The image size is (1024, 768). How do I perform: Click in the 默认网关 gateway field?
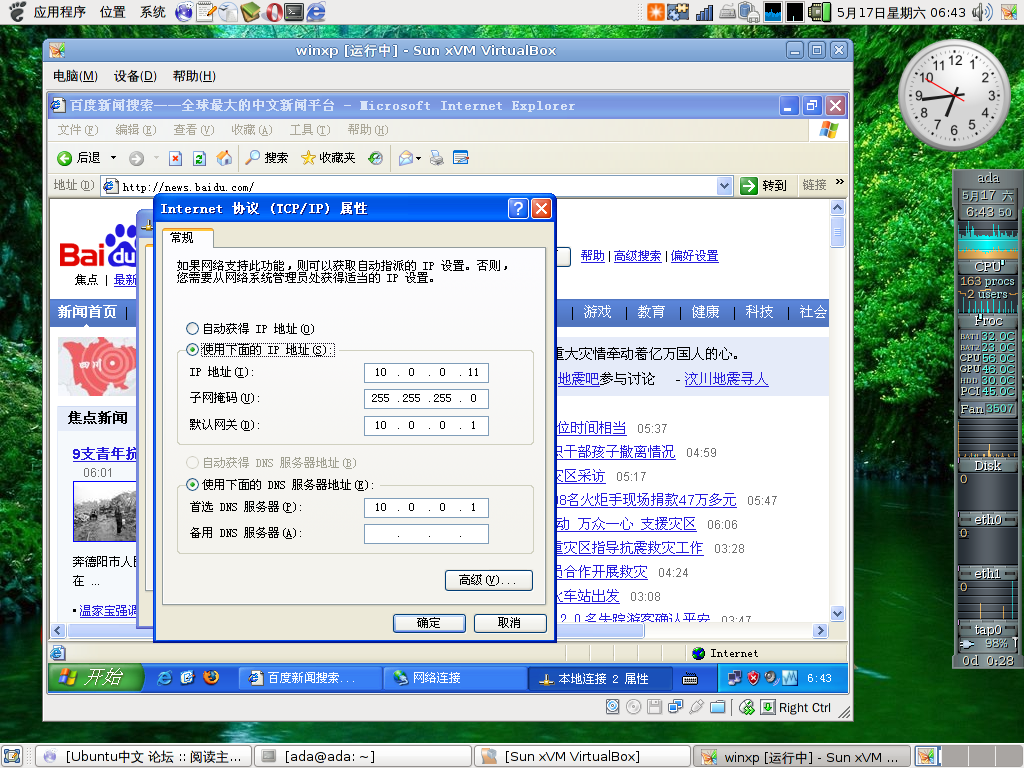tap(426, 425)
